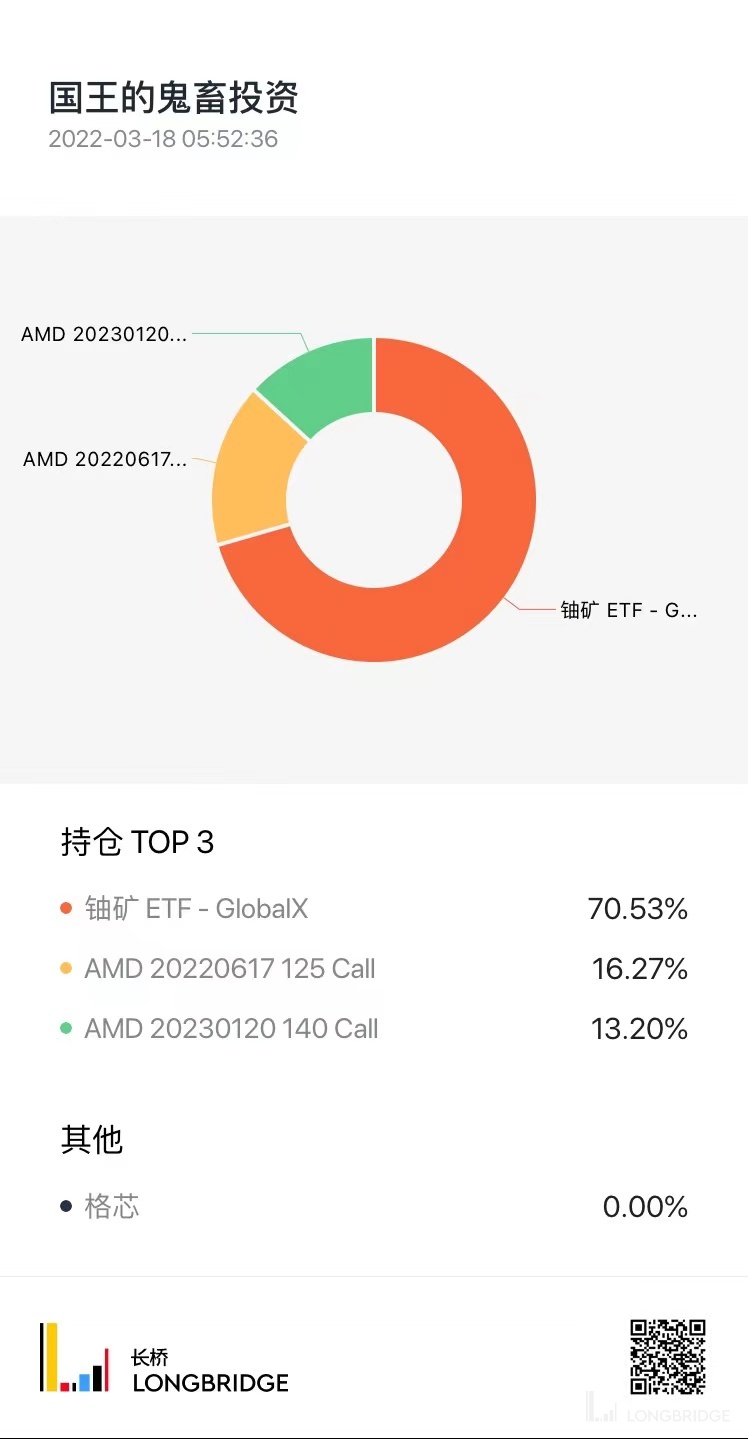Select the green donut chart segment
748x1439 pixels.
pos(320,385)
